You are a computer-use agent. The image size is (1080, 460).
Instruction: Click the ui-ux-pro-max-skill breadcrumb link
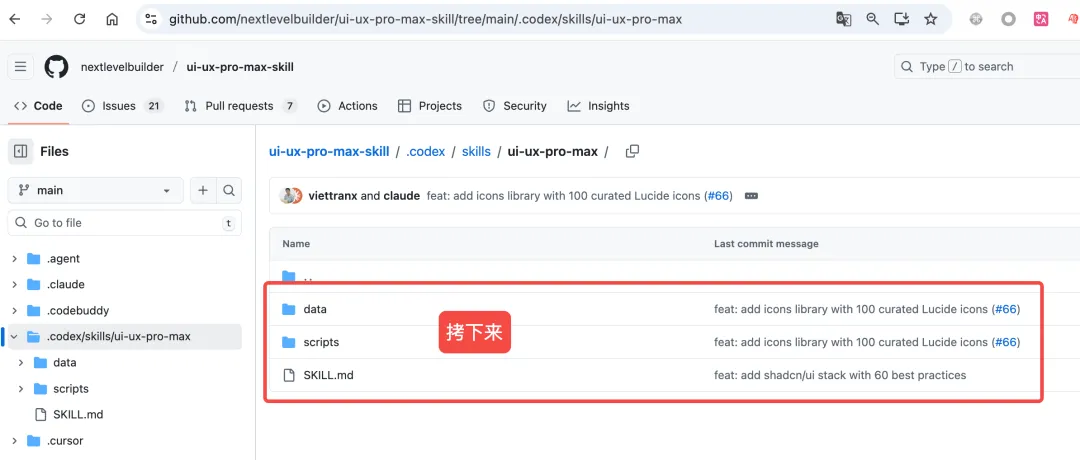pyautogui.click(x=329, y=152)
